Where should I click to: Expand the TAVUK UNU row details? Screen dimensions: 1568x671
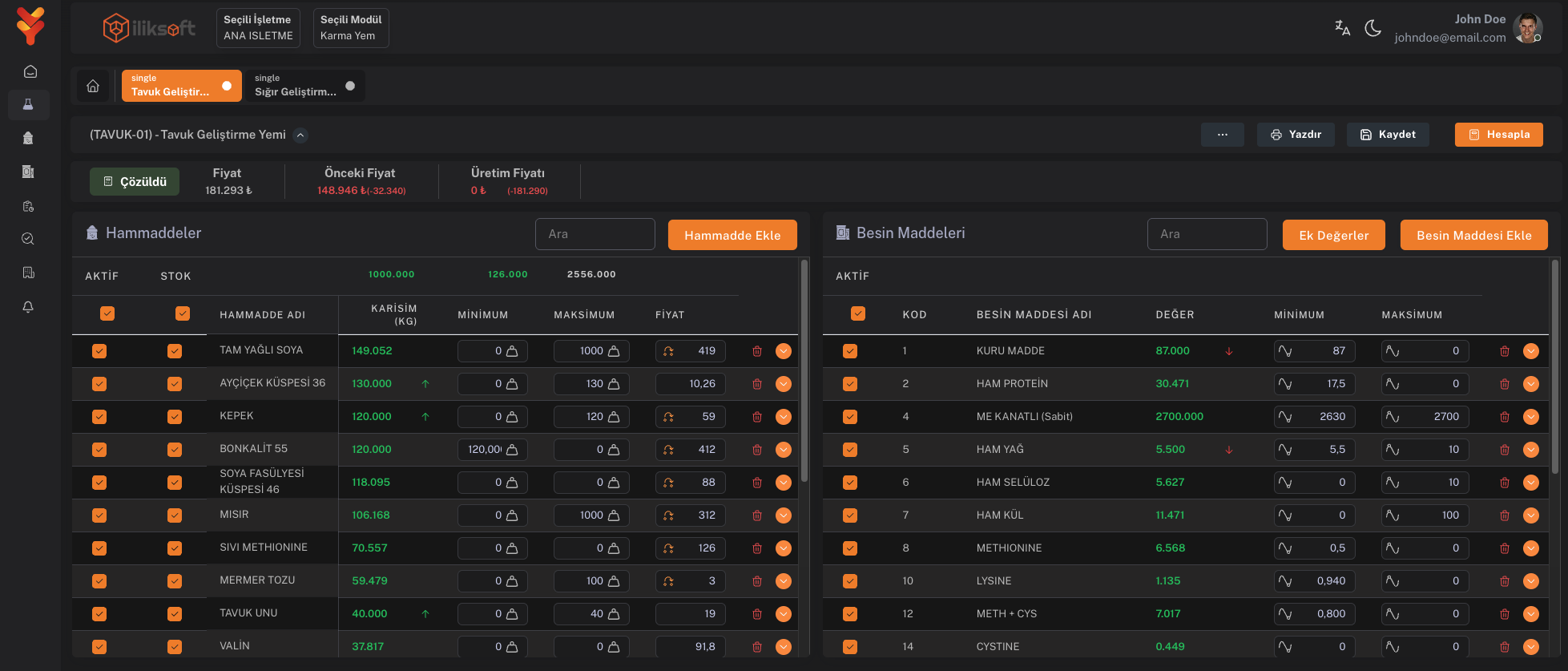coord(784,614)
